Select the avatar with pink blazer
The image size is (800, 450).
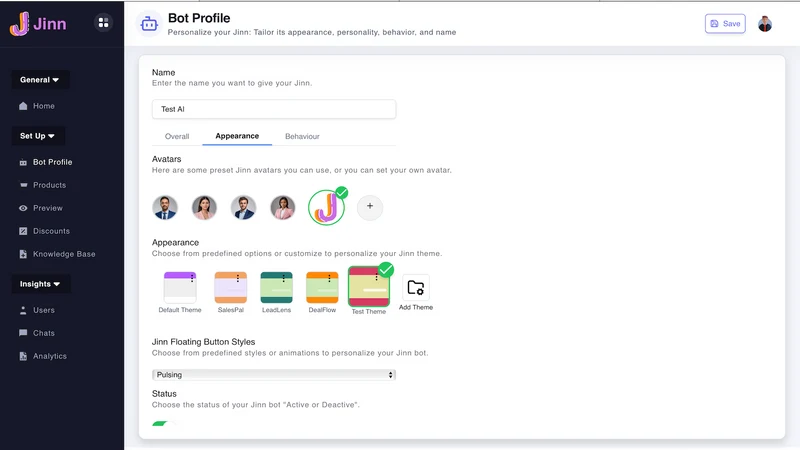283,208
